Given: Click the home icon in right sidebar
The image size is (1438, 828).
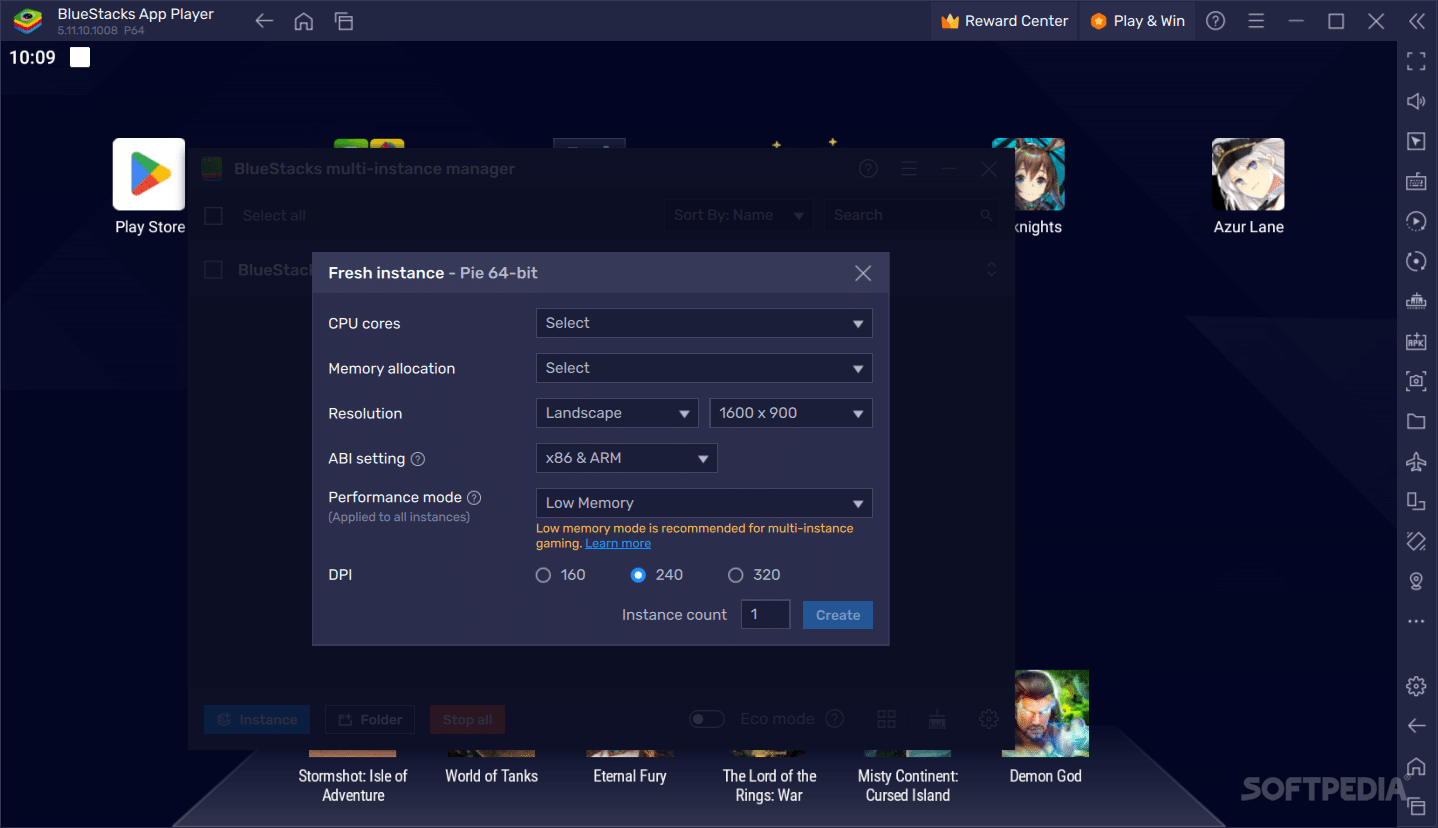Looking at the screenshot, I should pos(1416,766).
